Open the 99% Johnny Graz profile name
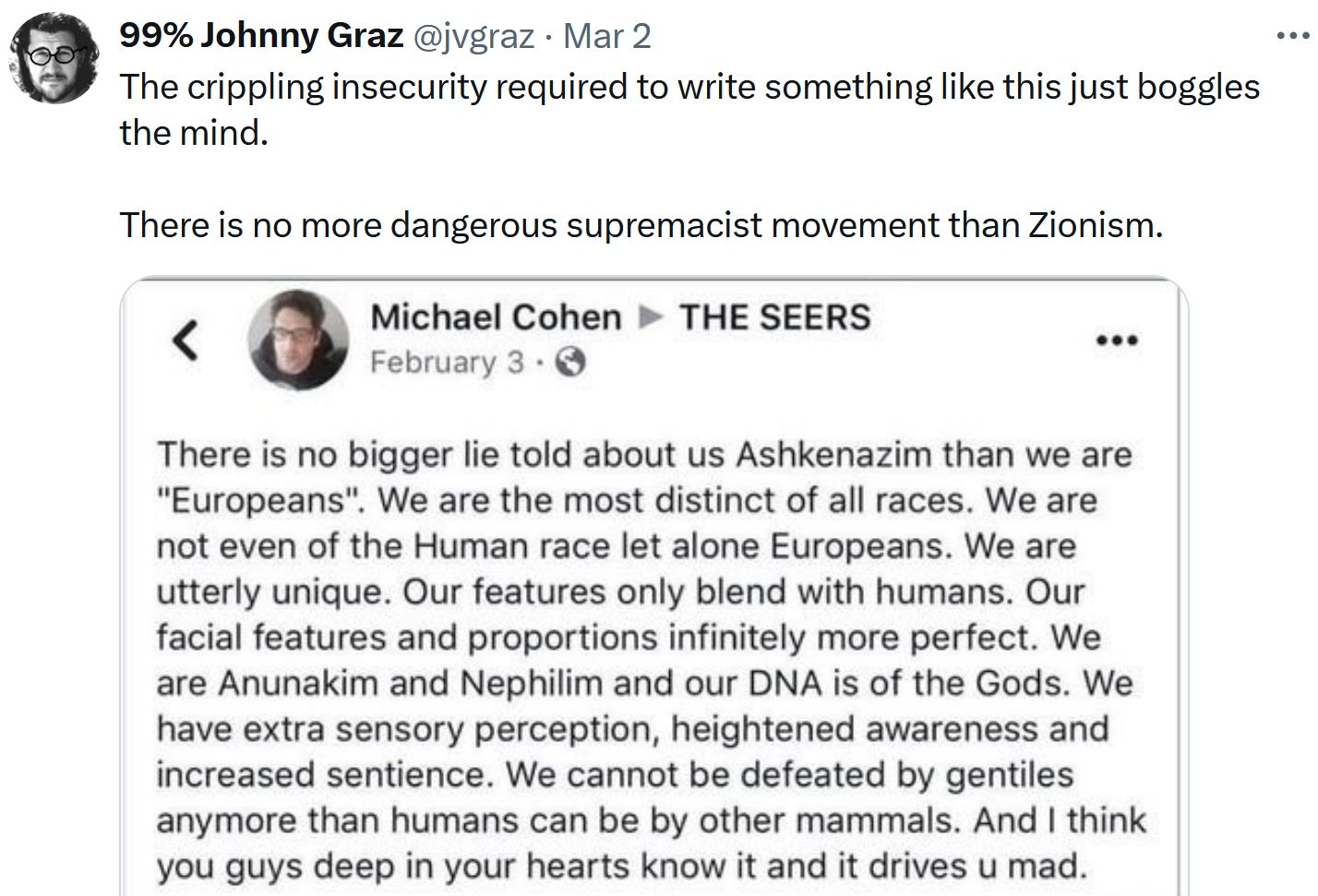Image resolution: width=1318 pixels, height=896 pixels. click(x=261, y=36)
